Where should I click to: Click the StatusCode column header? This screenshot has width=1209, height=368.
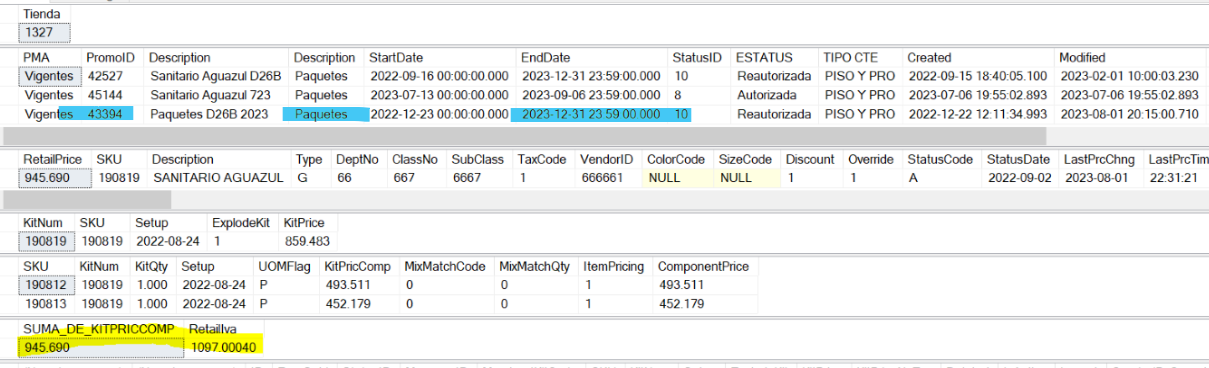(x=942, y=160)
